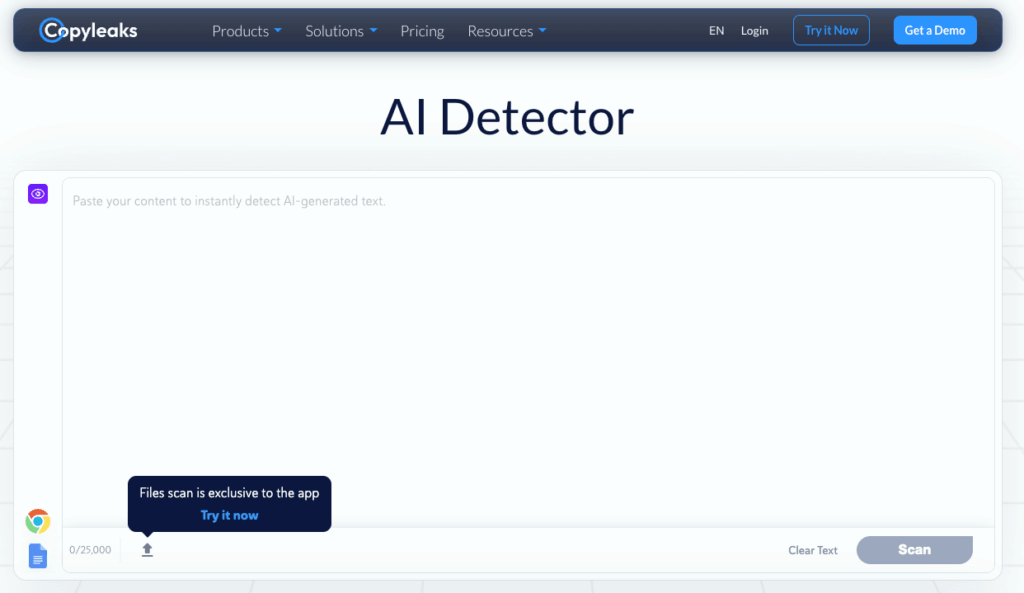
Task: Click the 0/25,000 character counter
Action: 90,550
